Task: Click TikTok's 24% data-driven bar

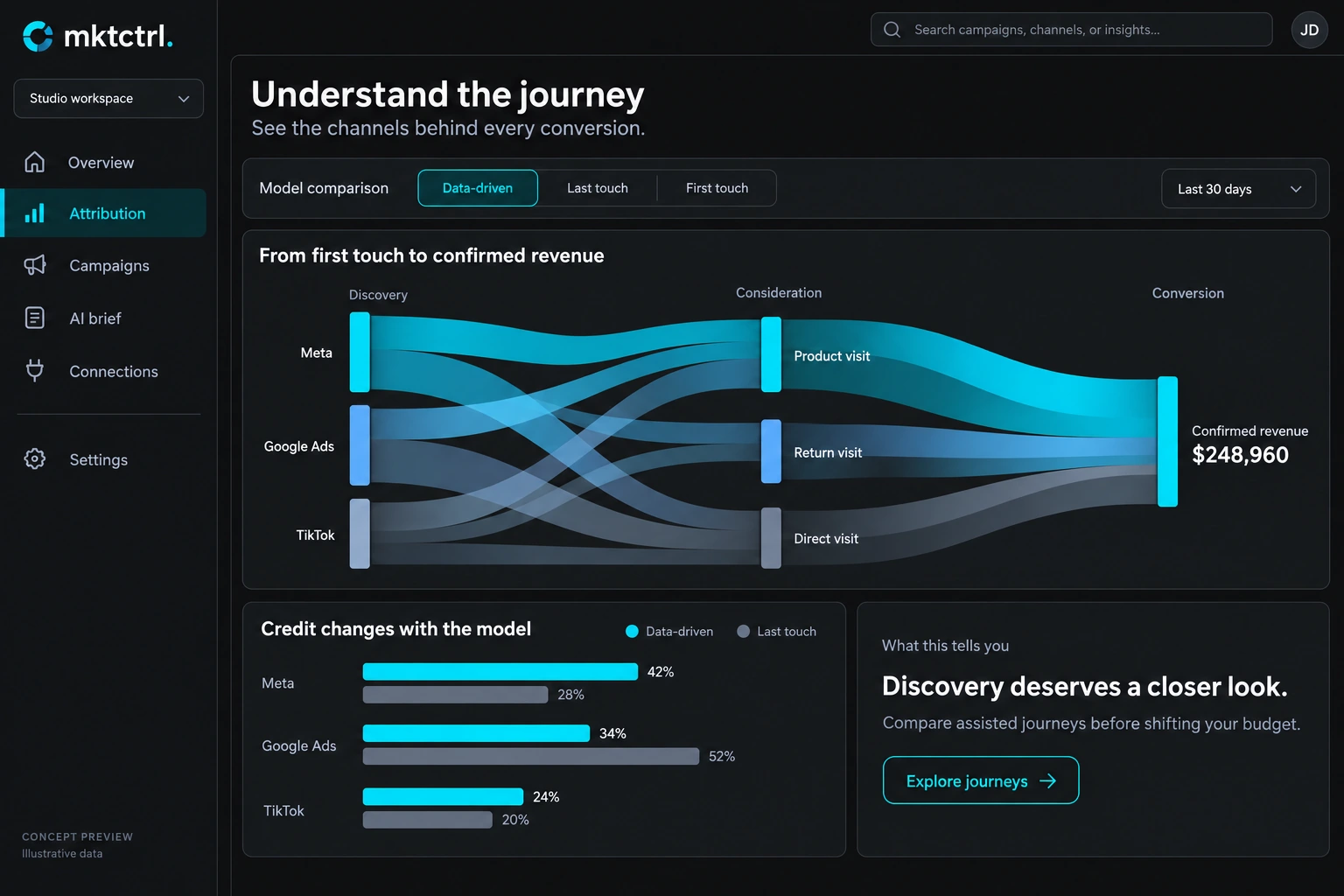Action: pyautogui.click(x=443, y=796)
